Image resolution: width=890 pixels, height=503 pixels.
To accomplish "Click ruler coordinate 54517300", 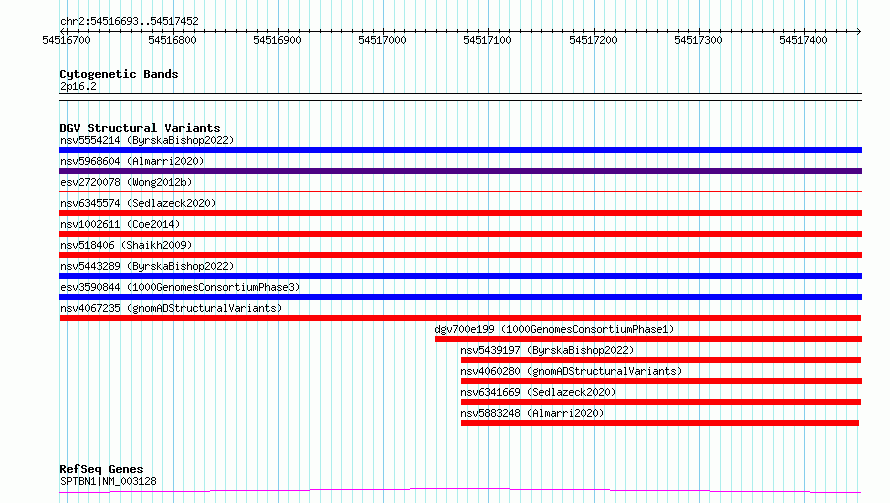I will (698, 40).
